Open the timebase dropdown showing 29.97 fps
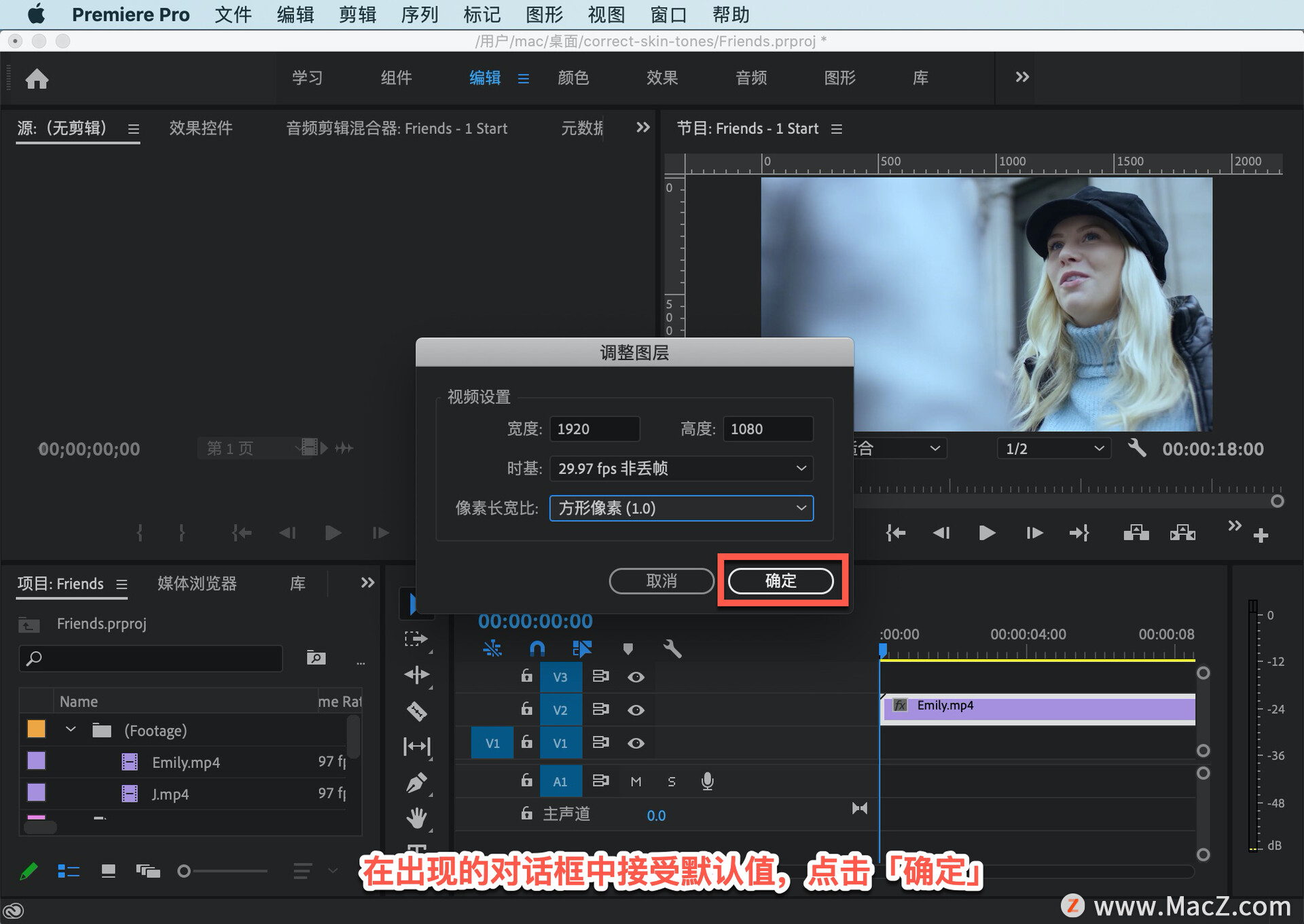The width and height of the screenshot is (1304, 924). [680, 468]
